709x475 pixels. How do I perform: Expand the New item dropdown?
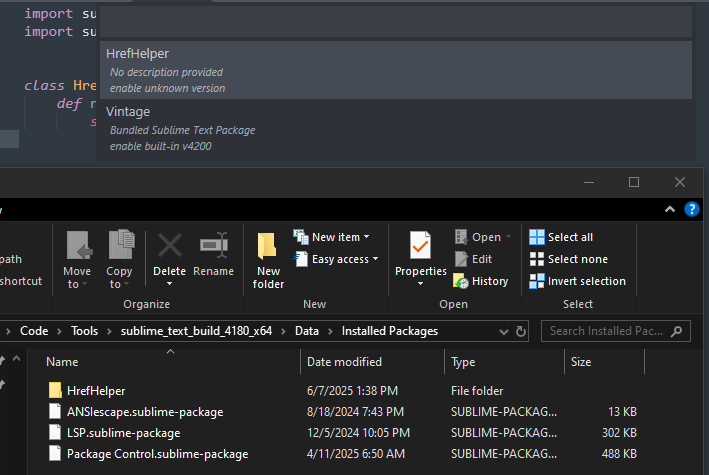point(366,237)
